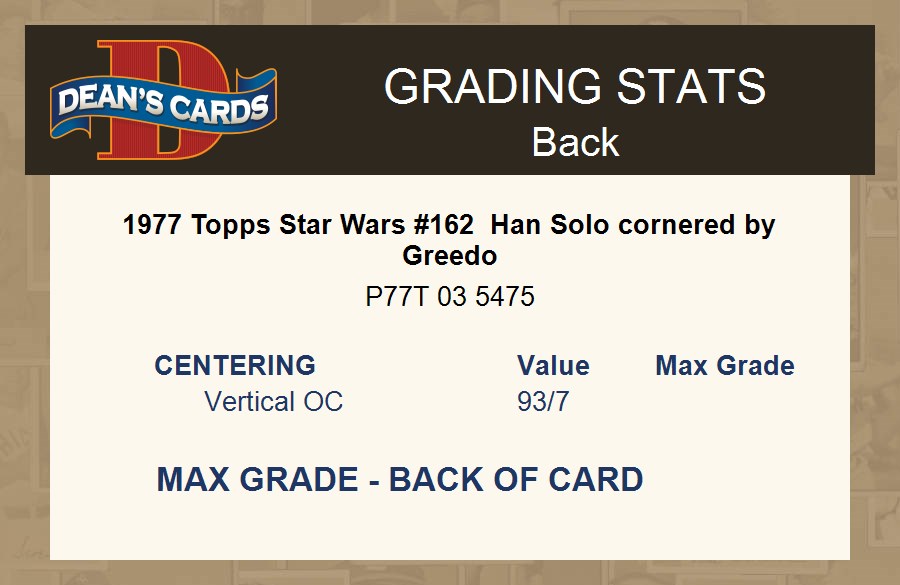The height and width of the screenshot is (585, 900).
Task: Click the word DEAN'S in the logo ribbon
Action: point(108,102)
